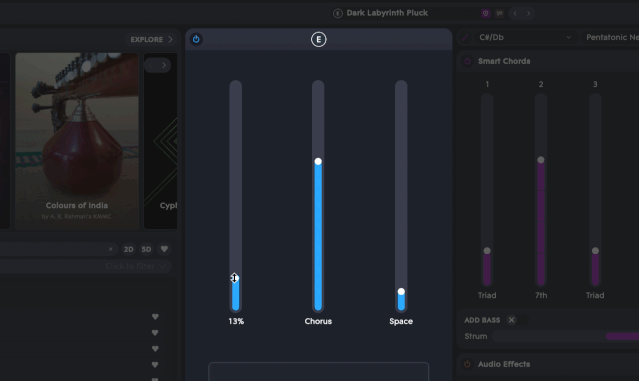Image resolution: width=639 pixels, height=381 pixels.
Task: Favorite the first list item's heart
Action: (155, 317)
